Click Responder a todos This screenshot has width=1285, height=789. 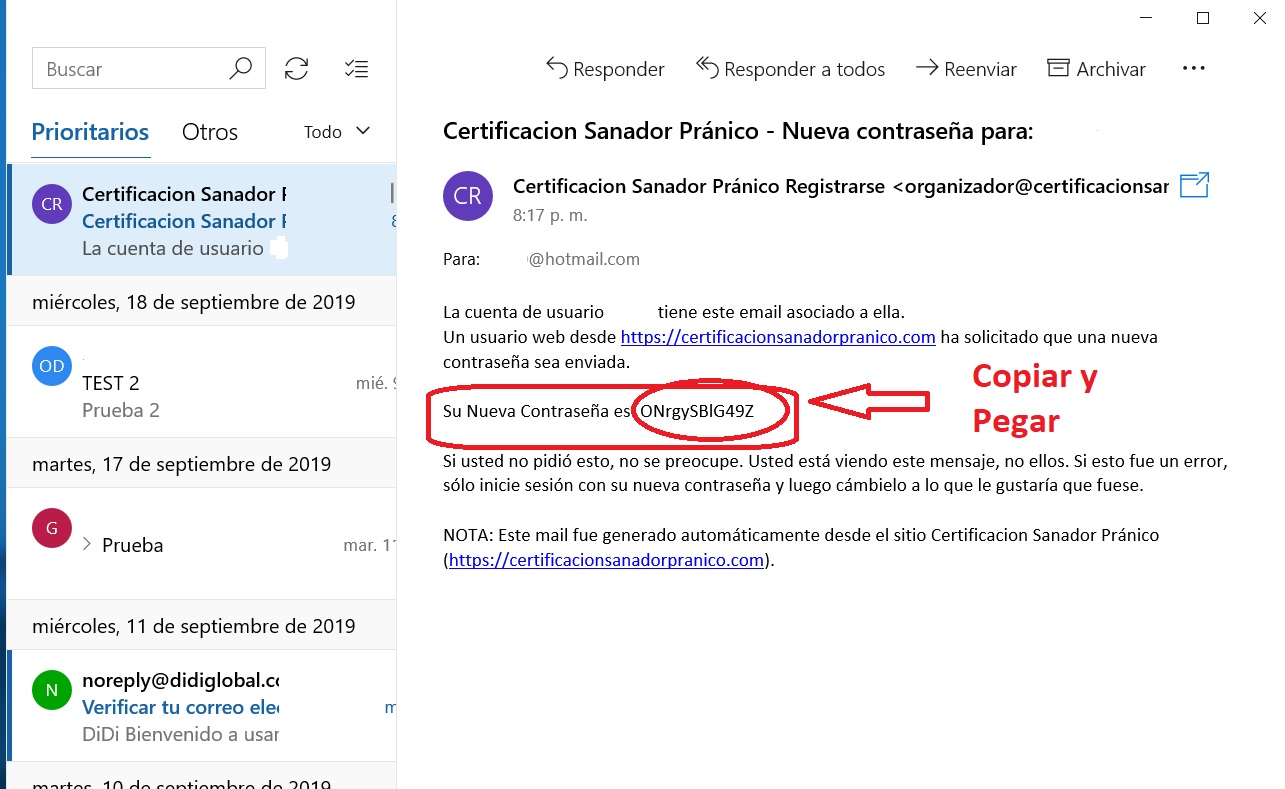coord(790,69)
